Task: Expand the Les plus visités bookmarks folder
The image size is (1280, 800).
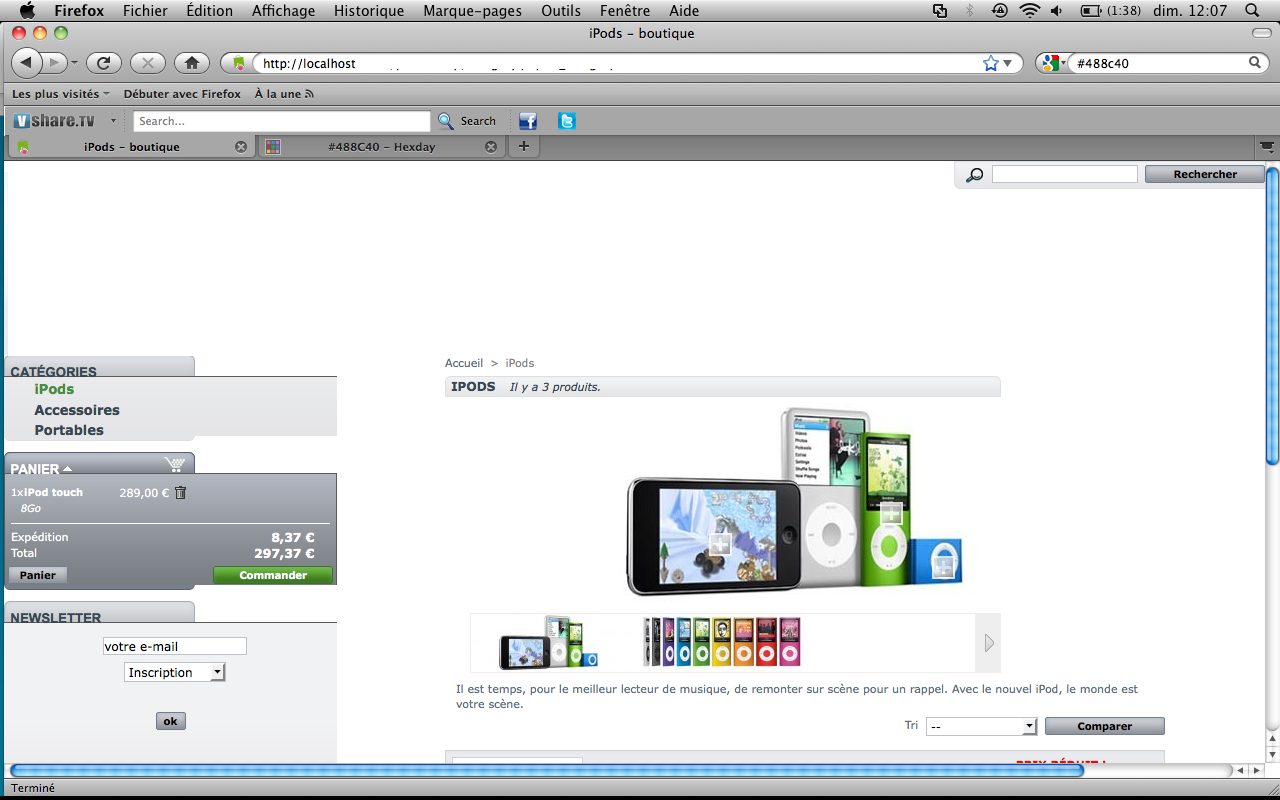Action: coord(61,94)
